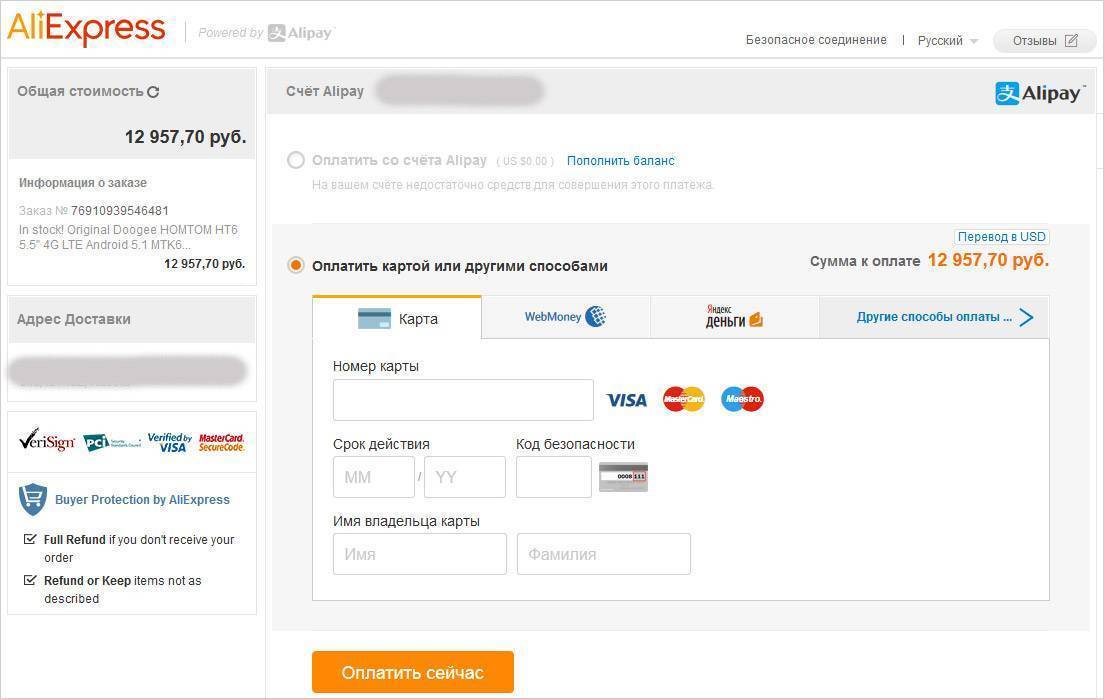Open the 'Пополнить баланс' link
1104x699 pixels.
(621, 160)
